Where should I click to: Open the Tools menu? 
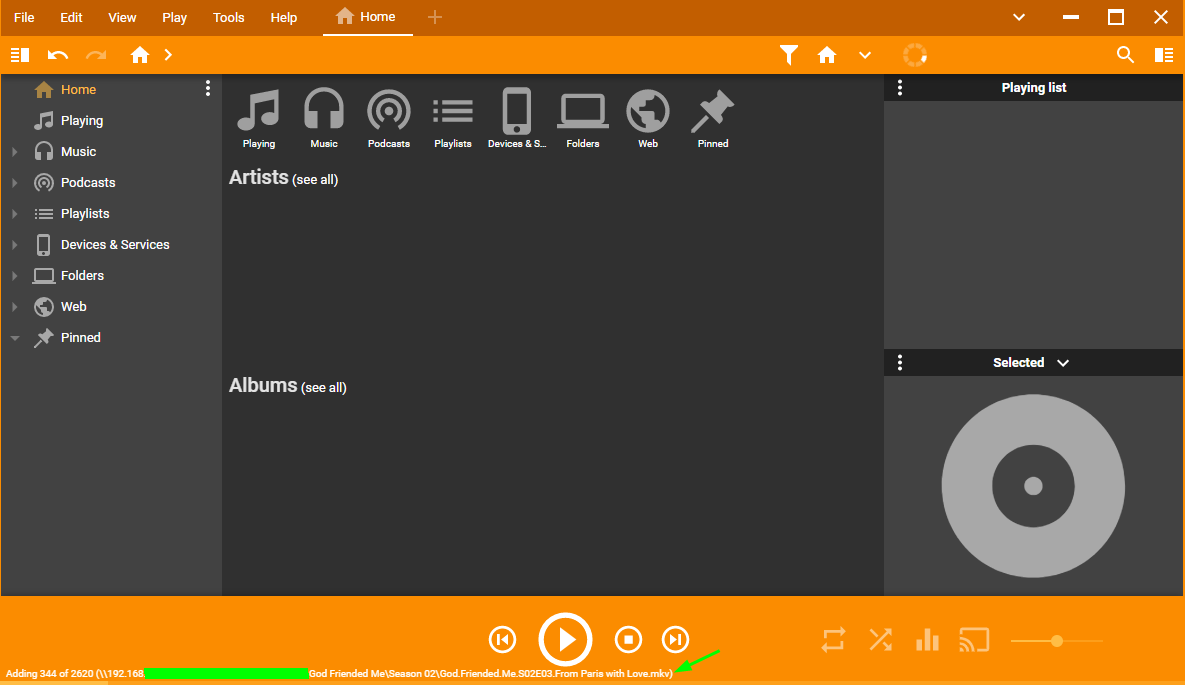pyautogui.click(x=228, y=18)
